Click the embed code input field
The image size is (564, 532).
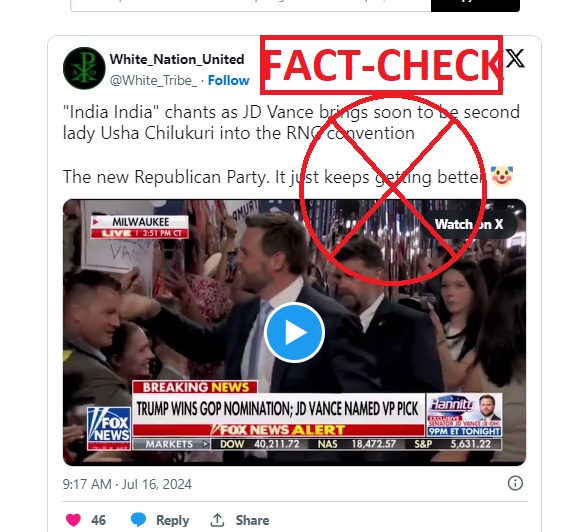coord(251,6)
